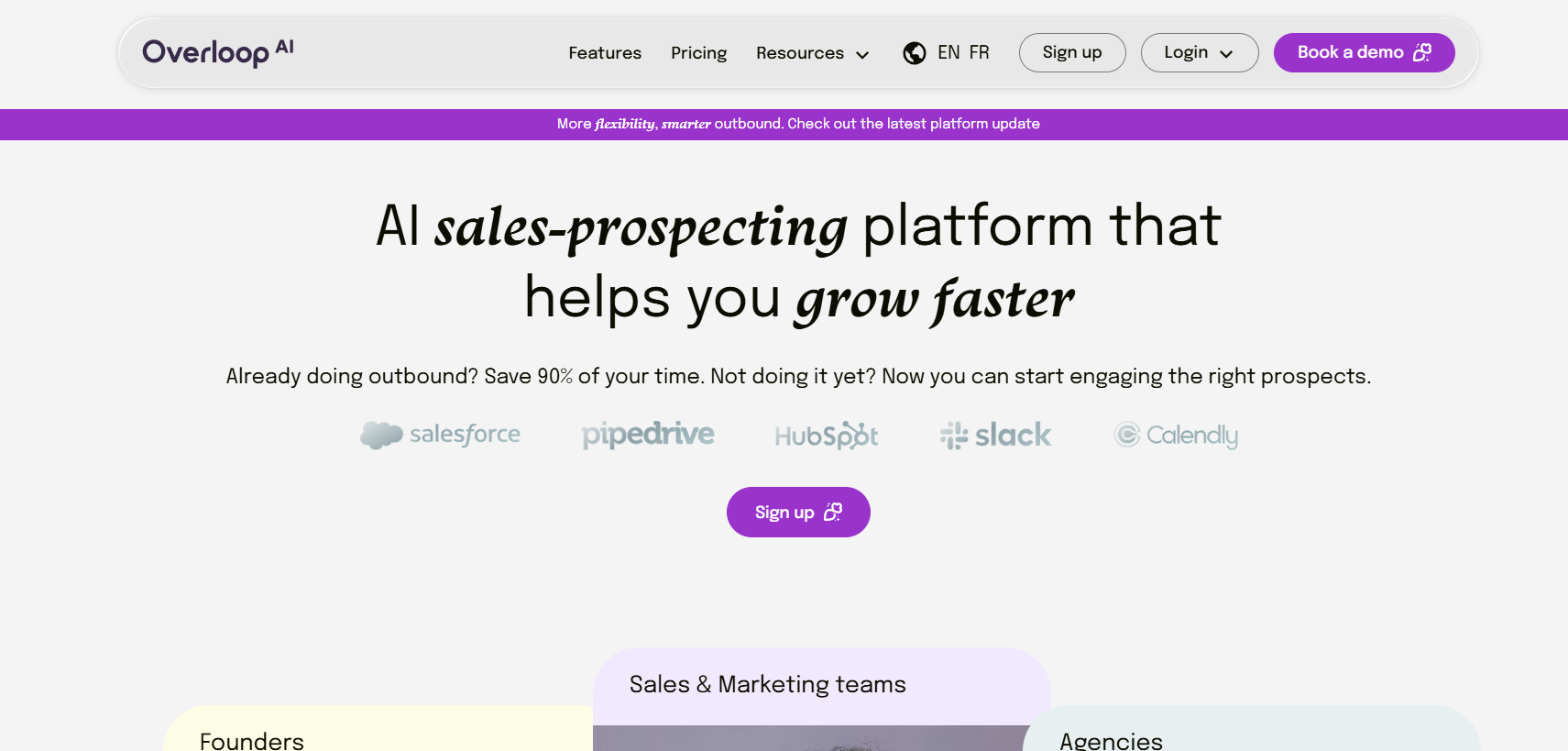
Task: Click the Overloop AI logo
Action: point(217,52)
